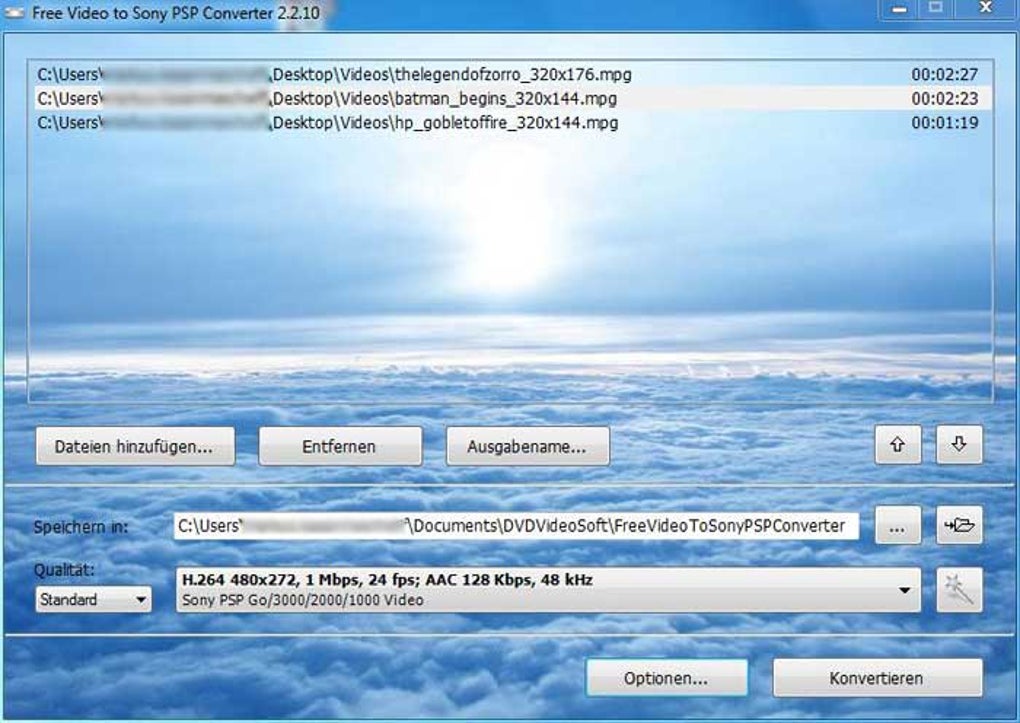Minimize the converter window
The width and height of the screenshot is (1020, 723).
[x=900, y=9]
